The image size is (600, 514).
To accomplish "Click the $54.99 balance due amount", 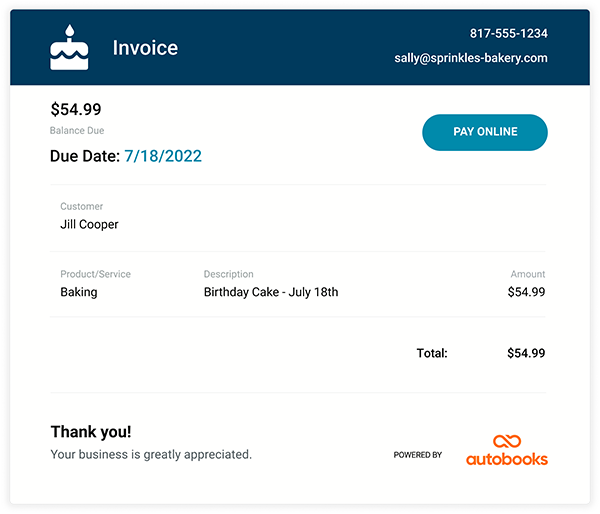I will pos(76,110).
